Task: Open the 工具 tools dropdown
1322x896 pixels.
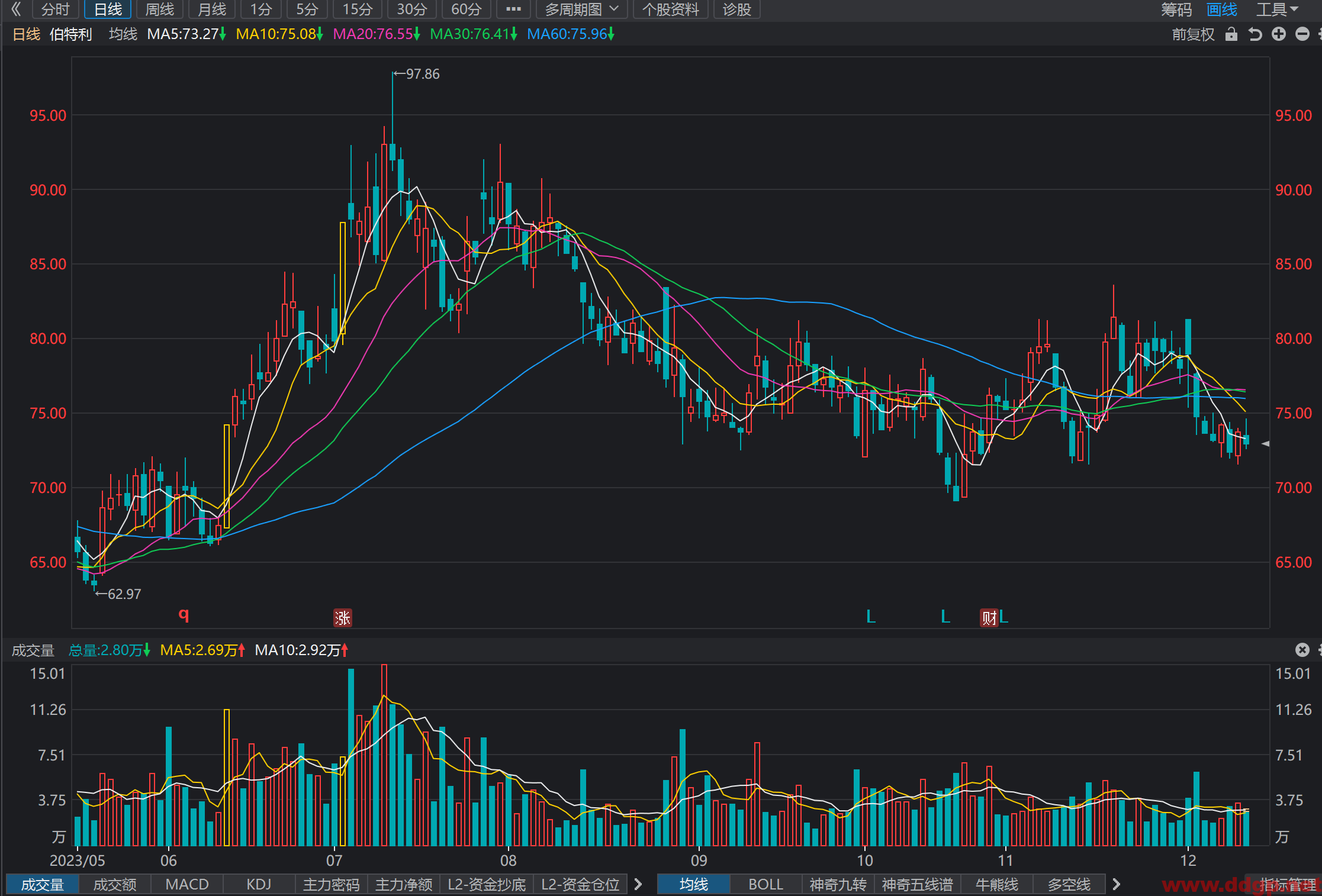Action: pyautogui.click(x=1277, y=9)
